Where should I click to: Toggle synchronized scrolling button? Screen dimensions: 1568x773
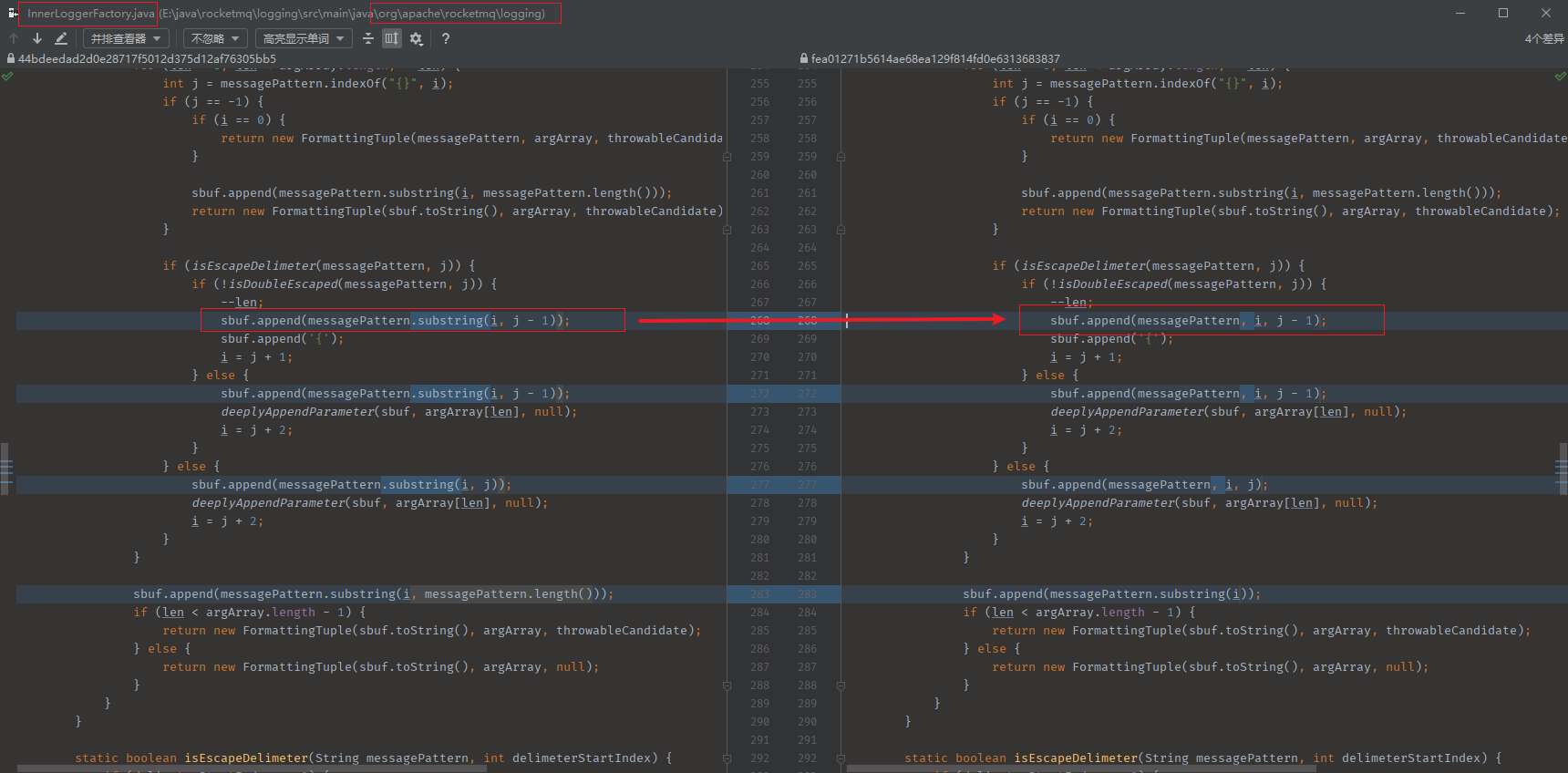tap(392, 38)
